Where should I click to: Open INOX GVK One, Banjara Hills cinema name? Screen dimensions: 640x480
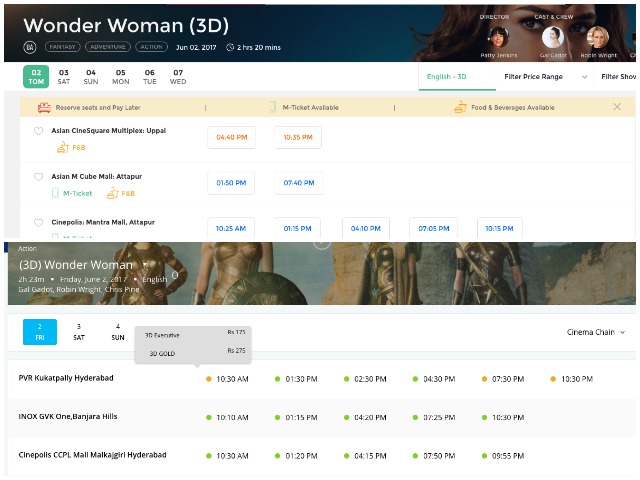click(68, 417)
